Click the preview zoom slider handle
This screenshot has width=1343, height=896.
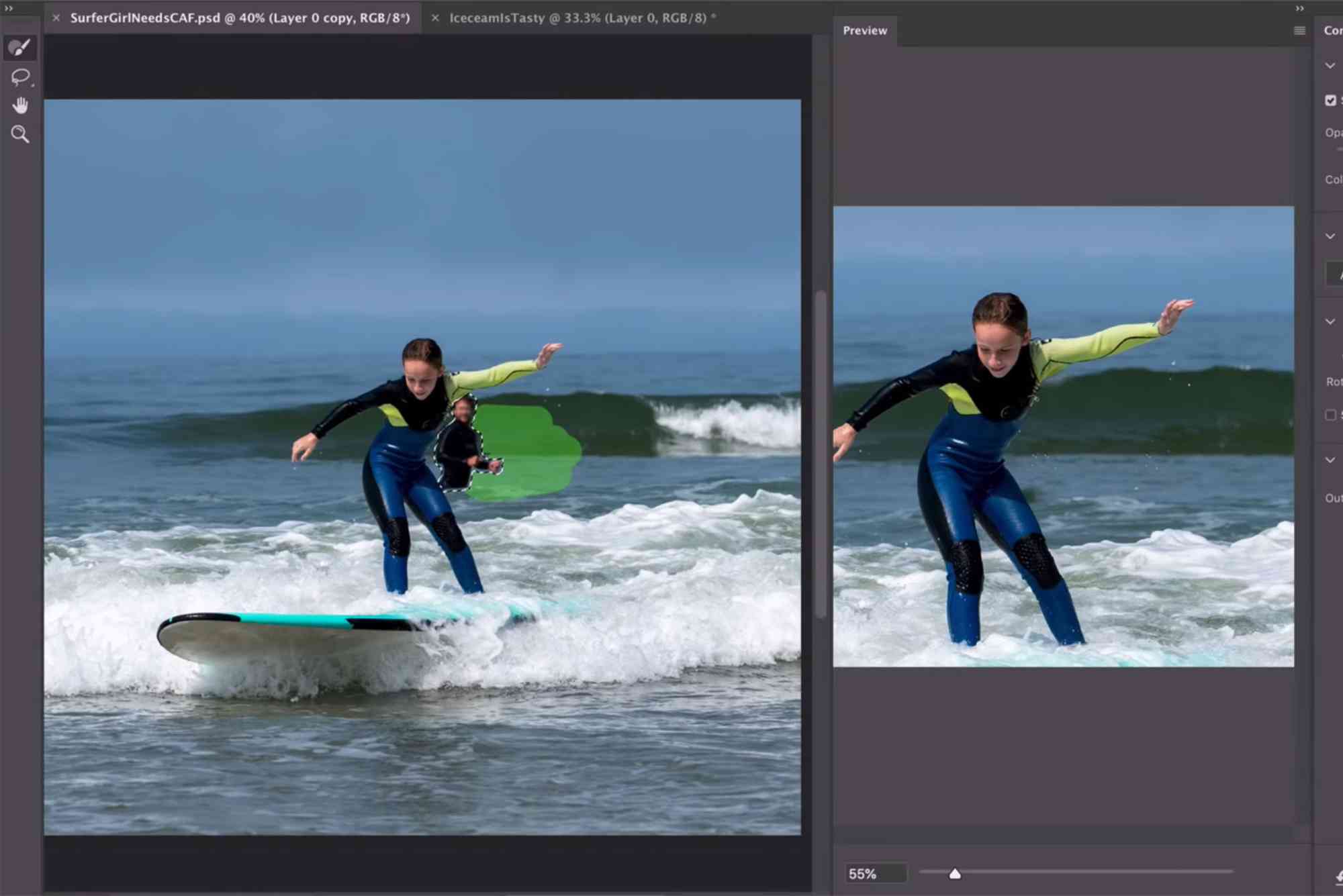click(x=956, y=873)
